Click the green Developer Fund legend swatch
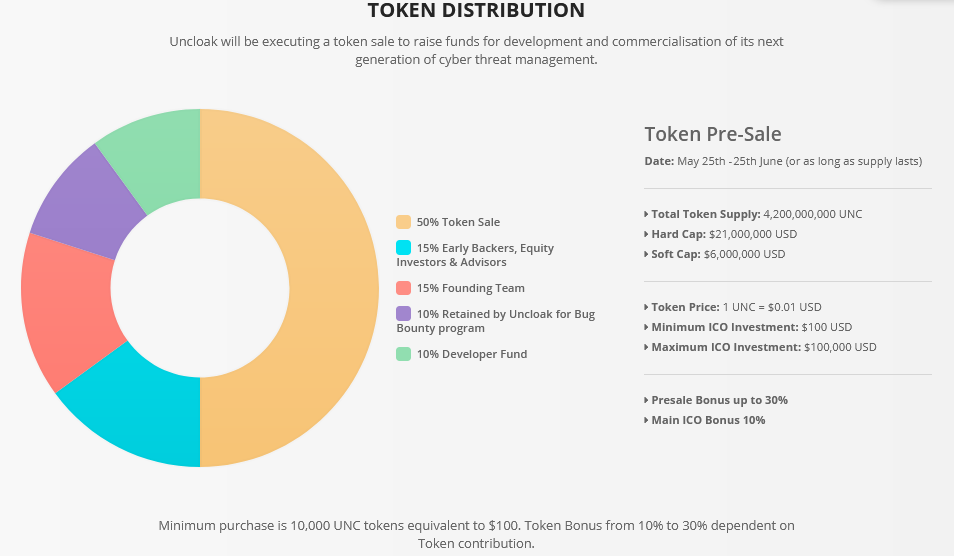 403,354
